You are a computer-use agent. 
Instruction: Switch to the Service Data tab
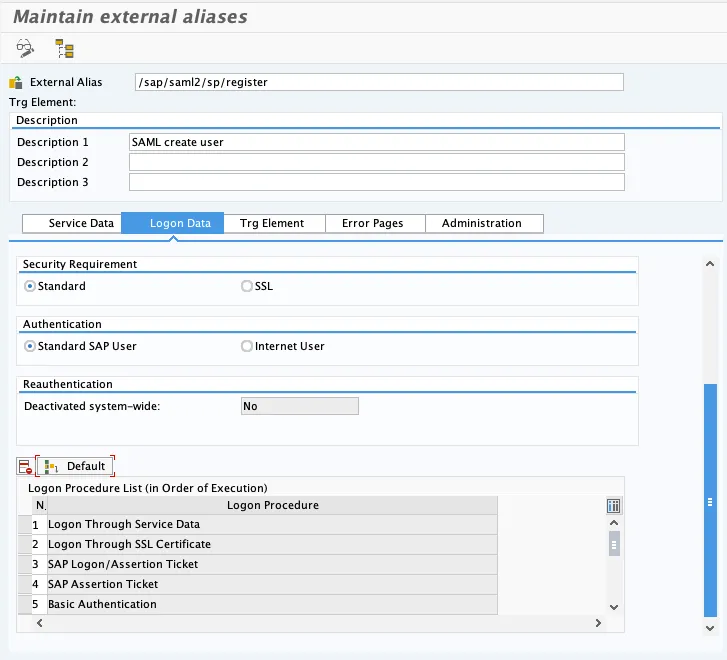click(81, 223)
